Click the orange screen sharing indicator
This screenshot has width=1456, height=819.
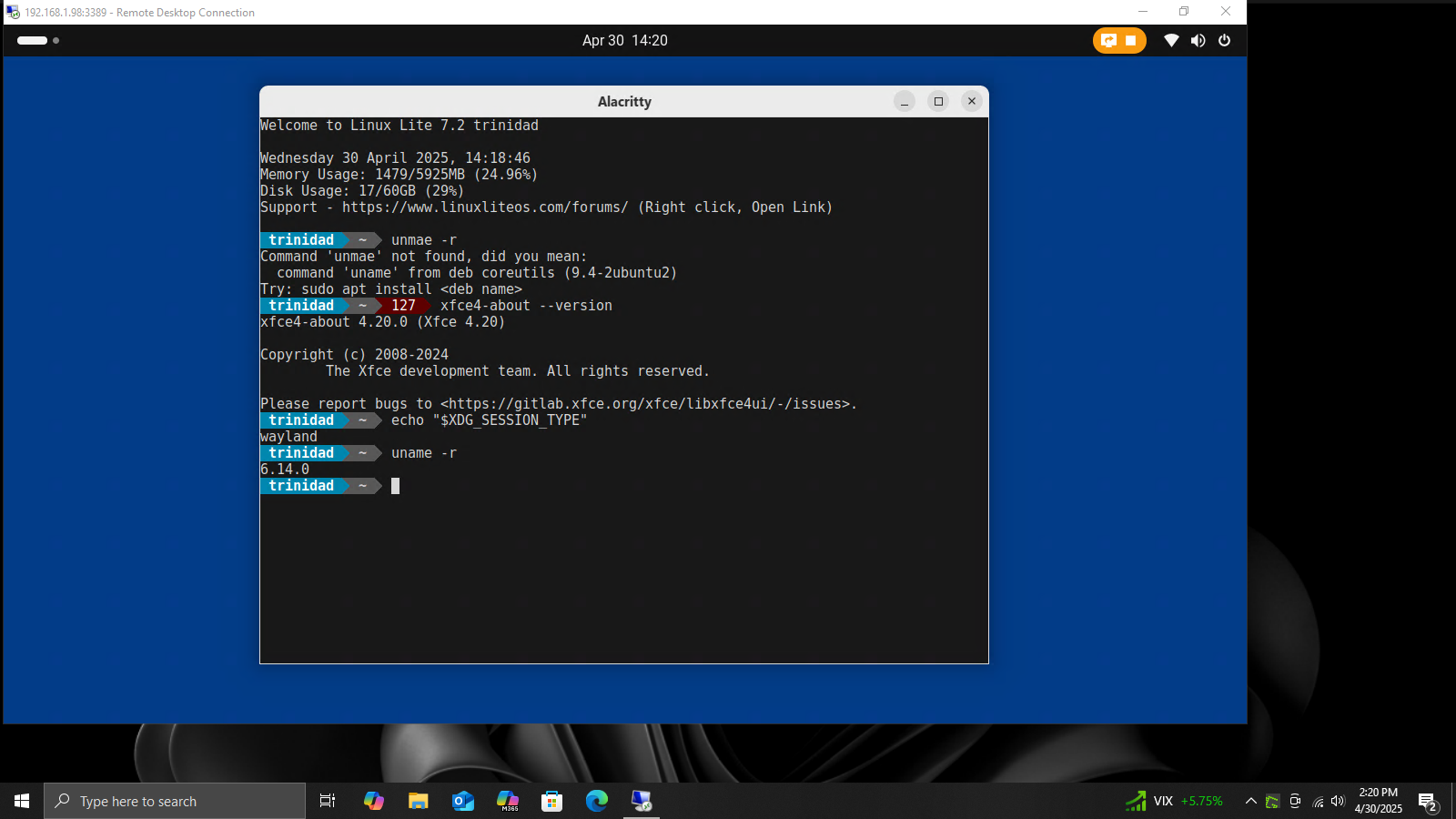[x=1108, y=40]
